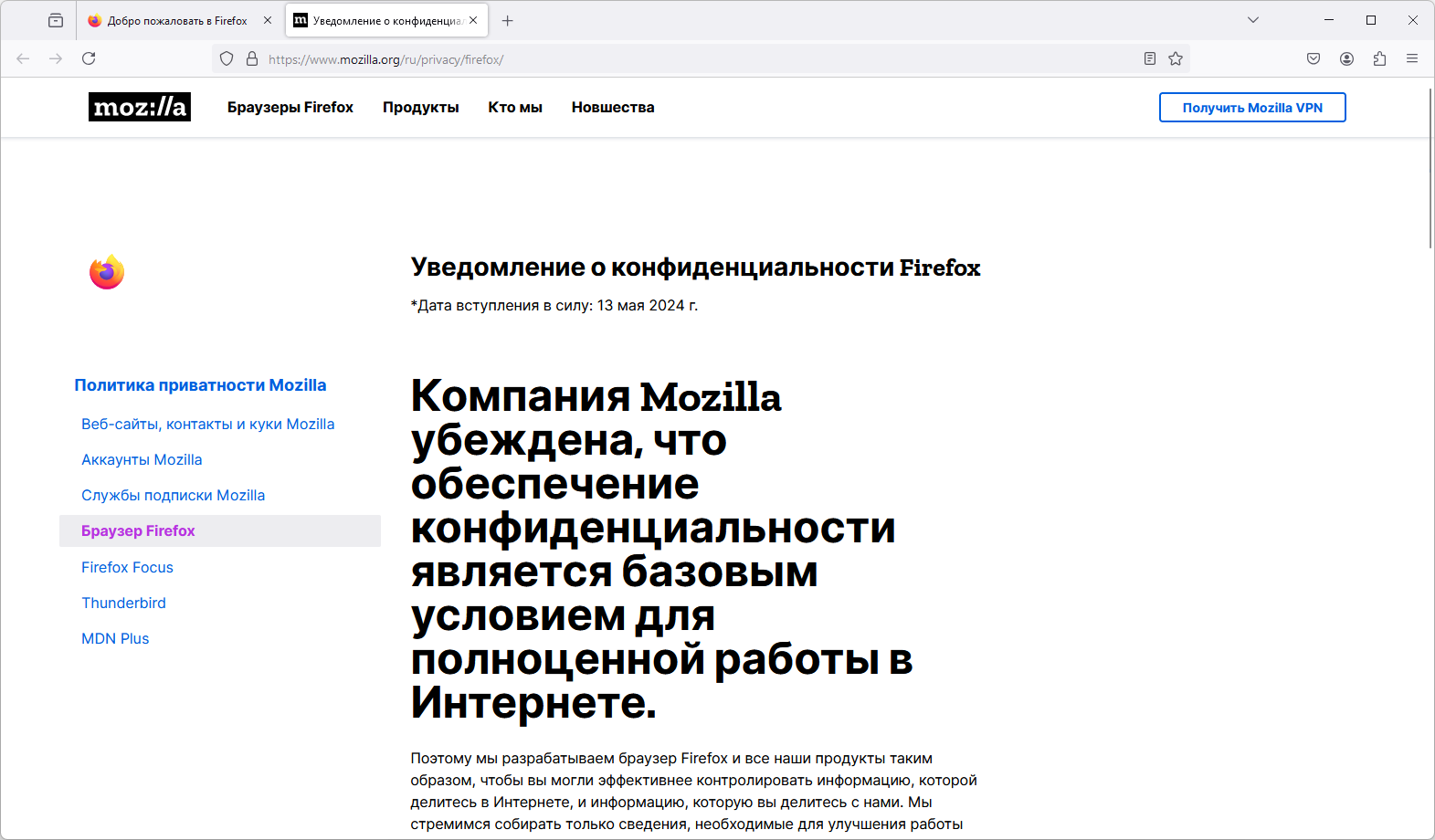
Task: Open tracking protection shield icon
Action: (x=227, y=59)
